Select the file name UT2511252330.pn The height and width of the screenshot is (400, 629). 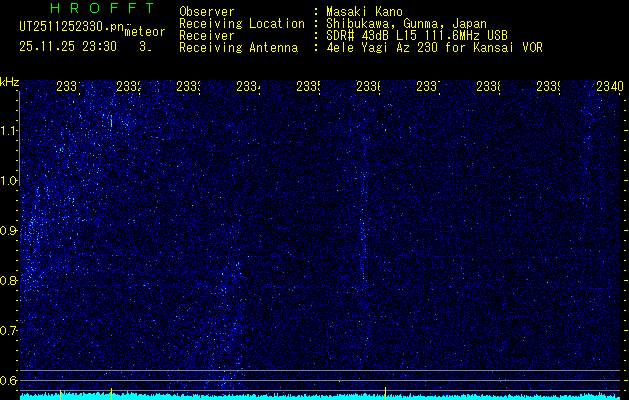[x=71, y=27]
